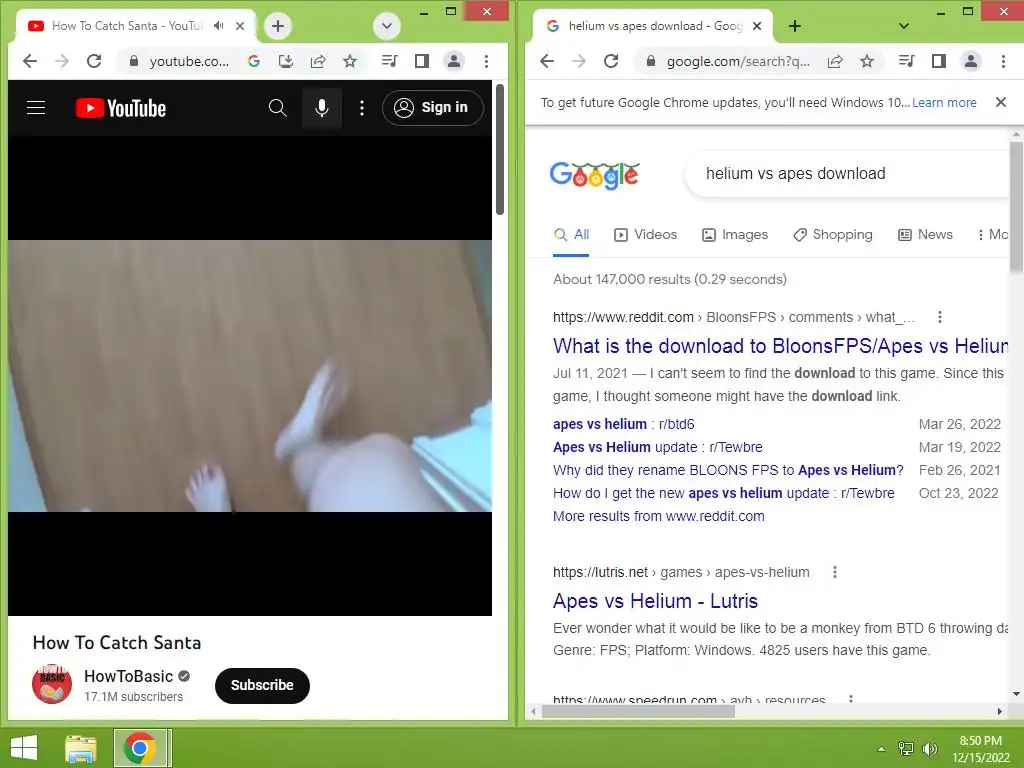Image resolution: width=1024 pixels, height=768 pixels.
Task: Switch to Videos results tab
Action: click(x=645, y=235)
